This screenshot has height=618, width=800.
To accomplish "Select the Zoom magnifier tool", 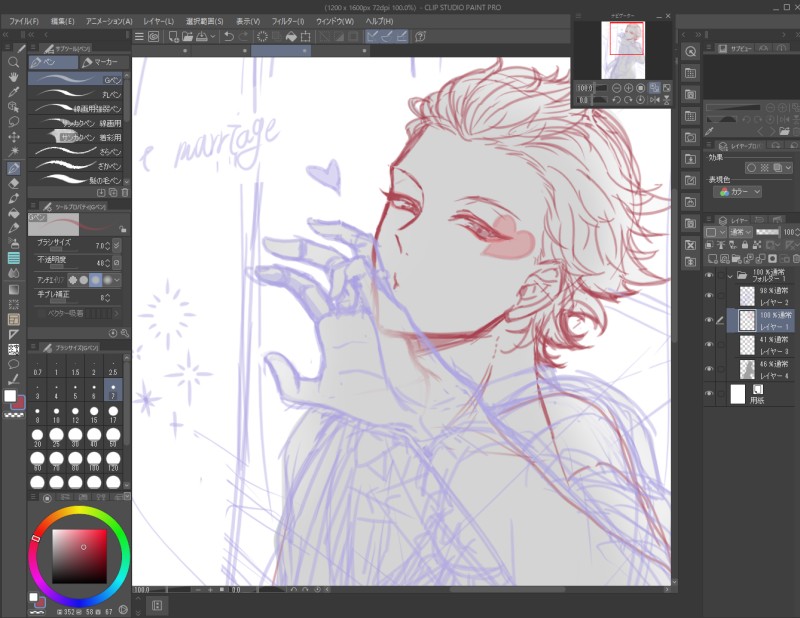I will pyautogui.click(x=14, y=62).
